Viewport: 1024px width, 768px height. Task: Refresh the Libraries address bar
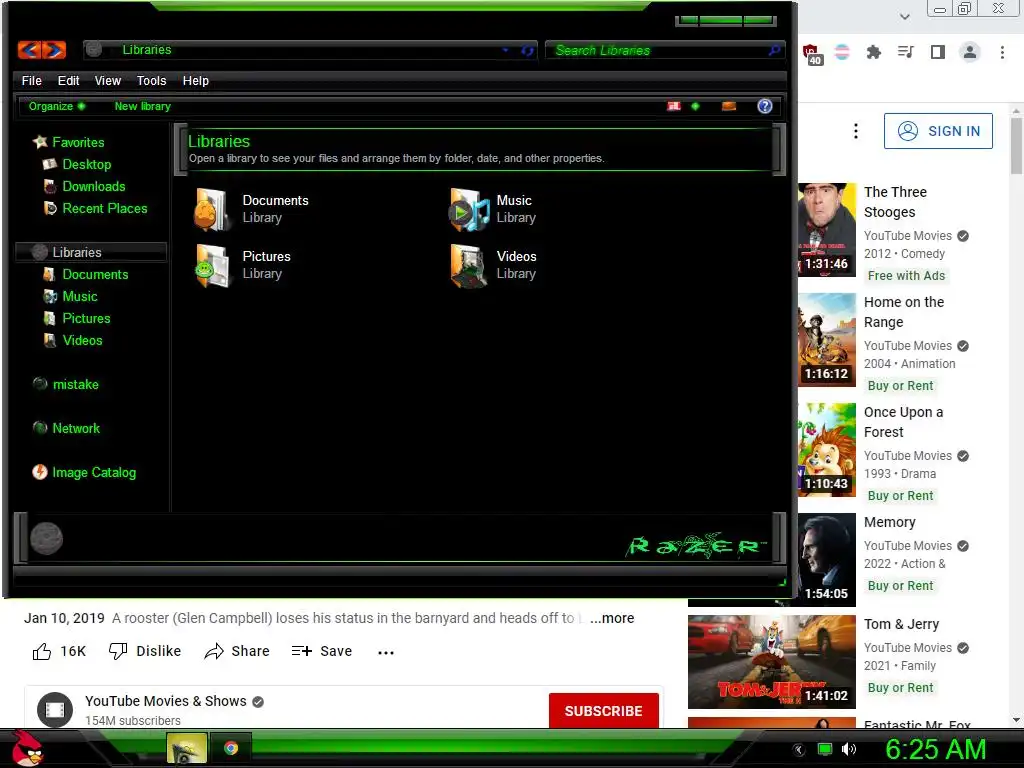point(527,50)
